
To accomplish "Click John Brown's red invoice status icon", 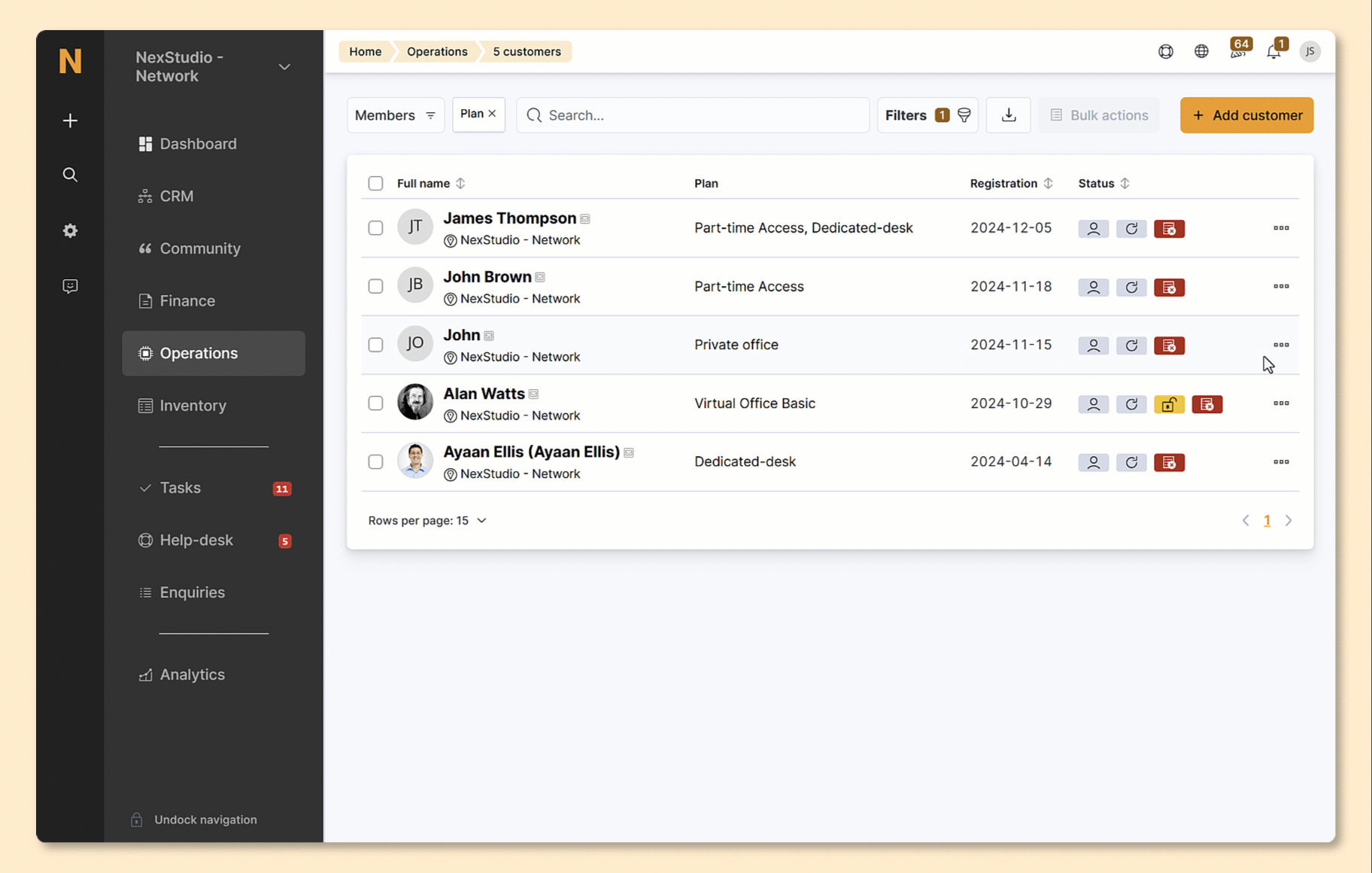I will point(1169,287).
